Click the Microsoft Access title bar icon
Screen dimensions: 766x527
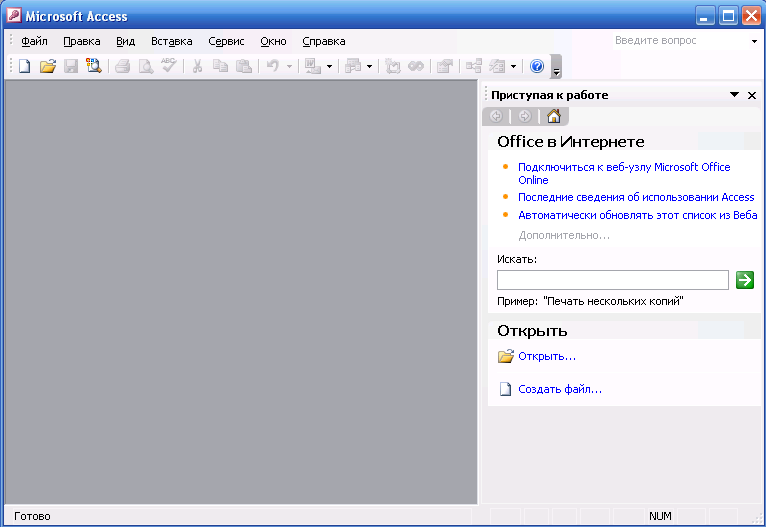pos(14,16)
